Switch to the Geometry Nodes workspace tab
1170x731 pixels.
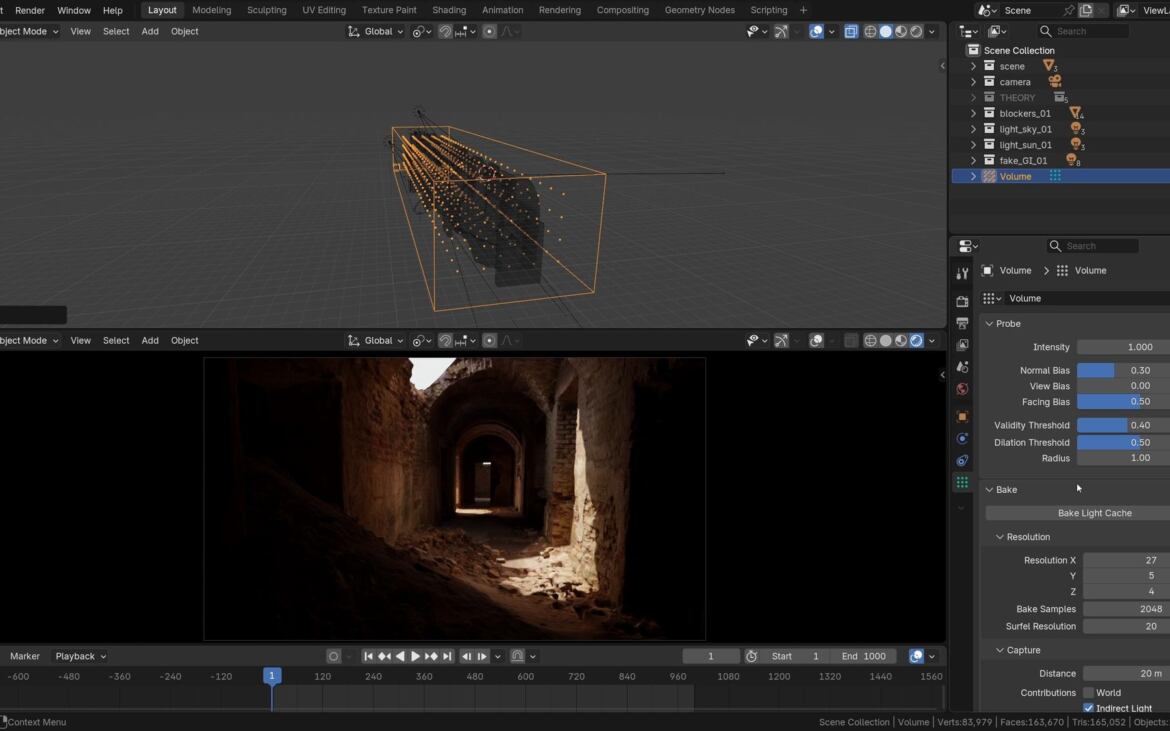(700, 10)
